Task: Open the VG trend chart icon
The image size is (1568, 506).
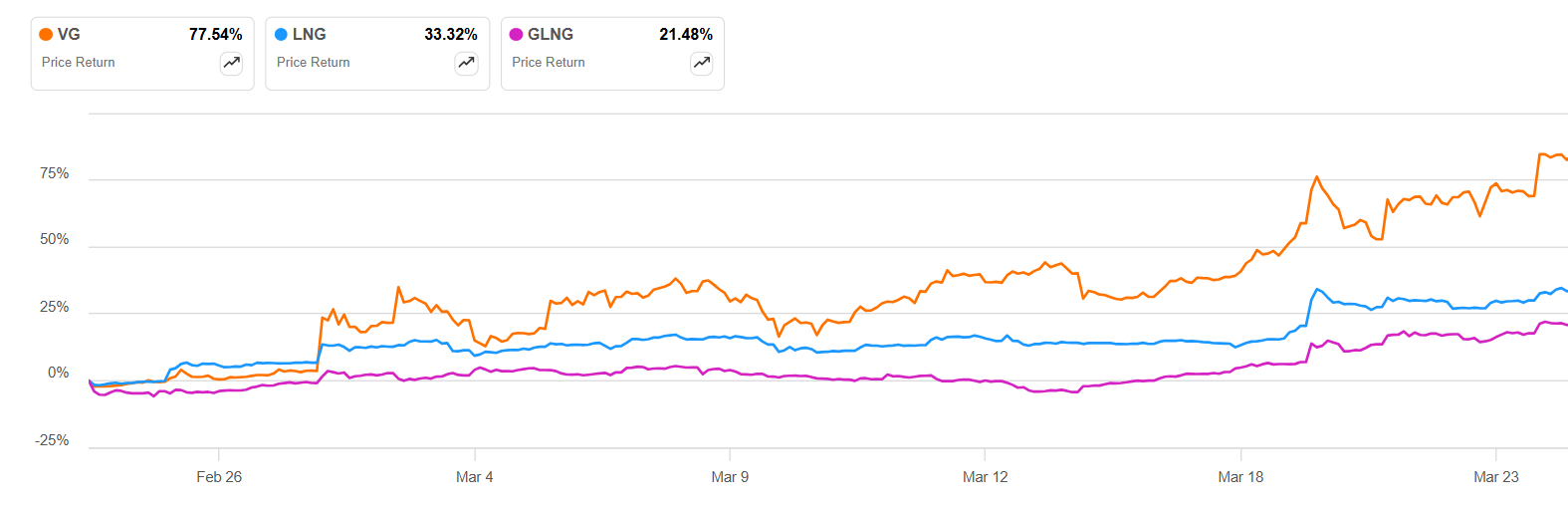Action: click(231, 63)
